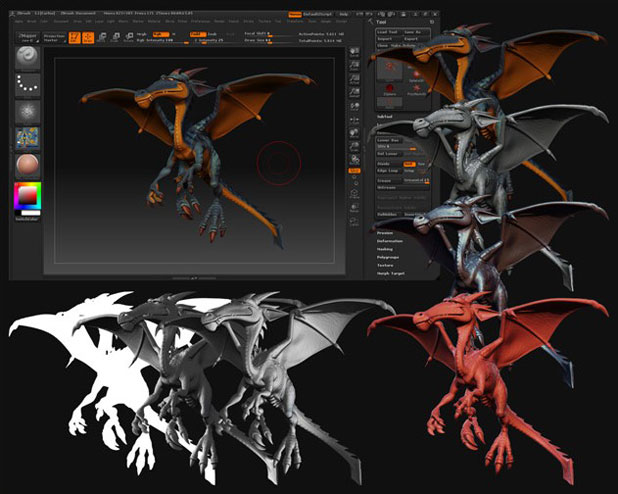The width and height of the screenshot is (618, 494).
Task: Pick a color from the color picker square
Action: click(28, 196)
